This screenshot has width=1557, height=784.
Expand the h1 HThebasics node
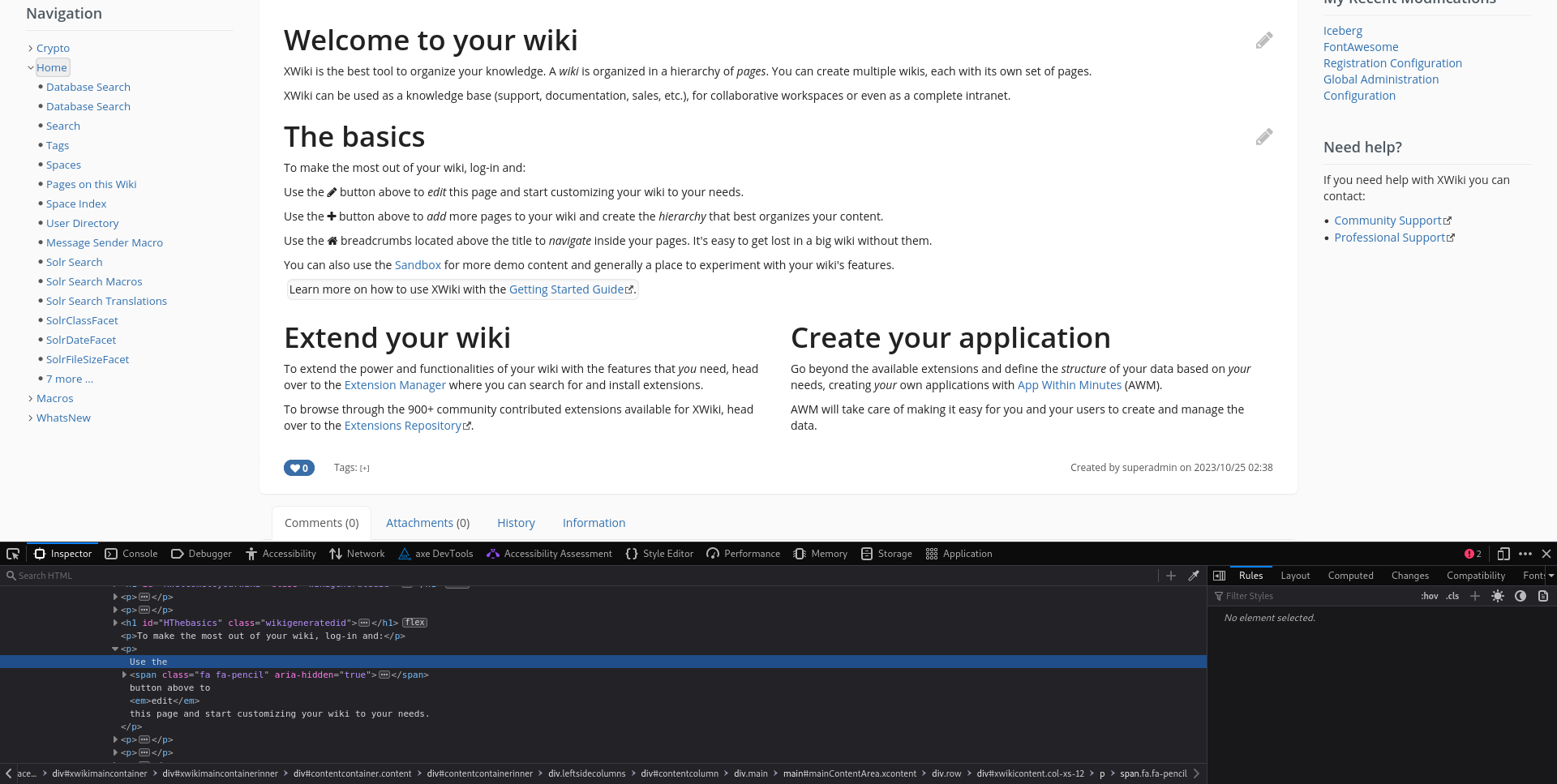tap(115, 623)
